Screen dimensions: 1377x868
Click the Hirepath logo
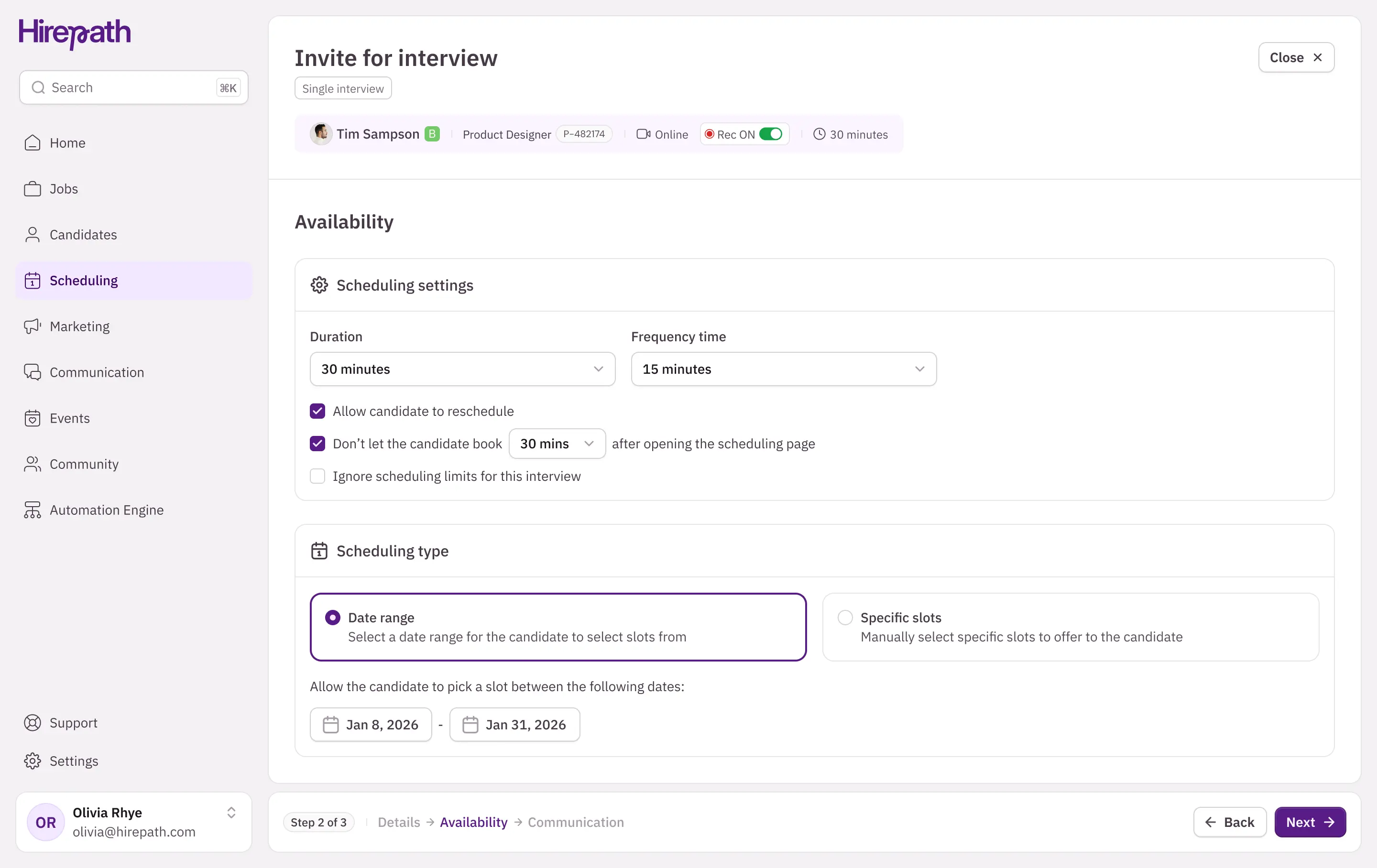(75, 34)
